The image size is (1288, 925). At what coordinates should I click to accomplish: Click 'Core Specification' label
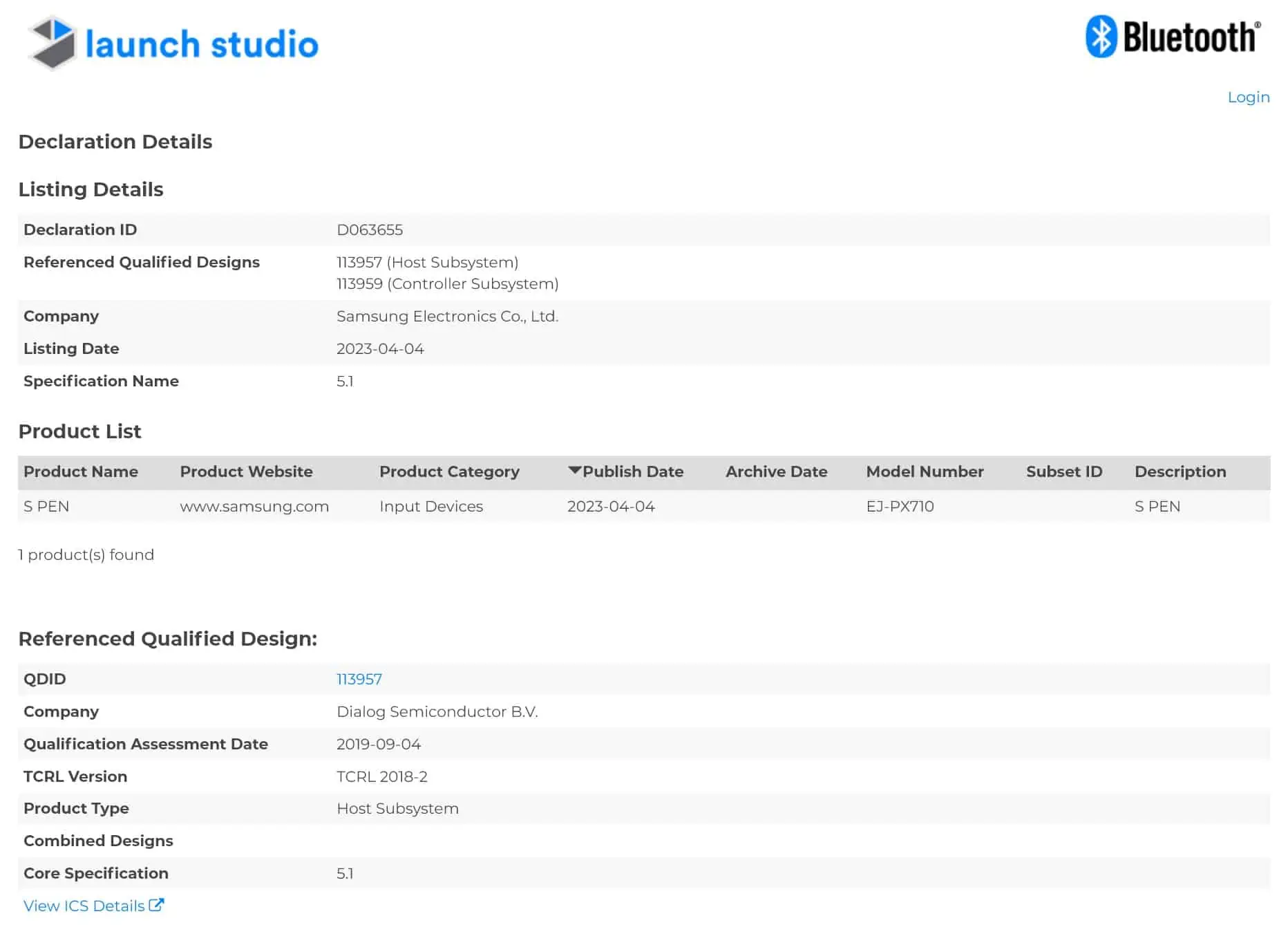(96, 873)
